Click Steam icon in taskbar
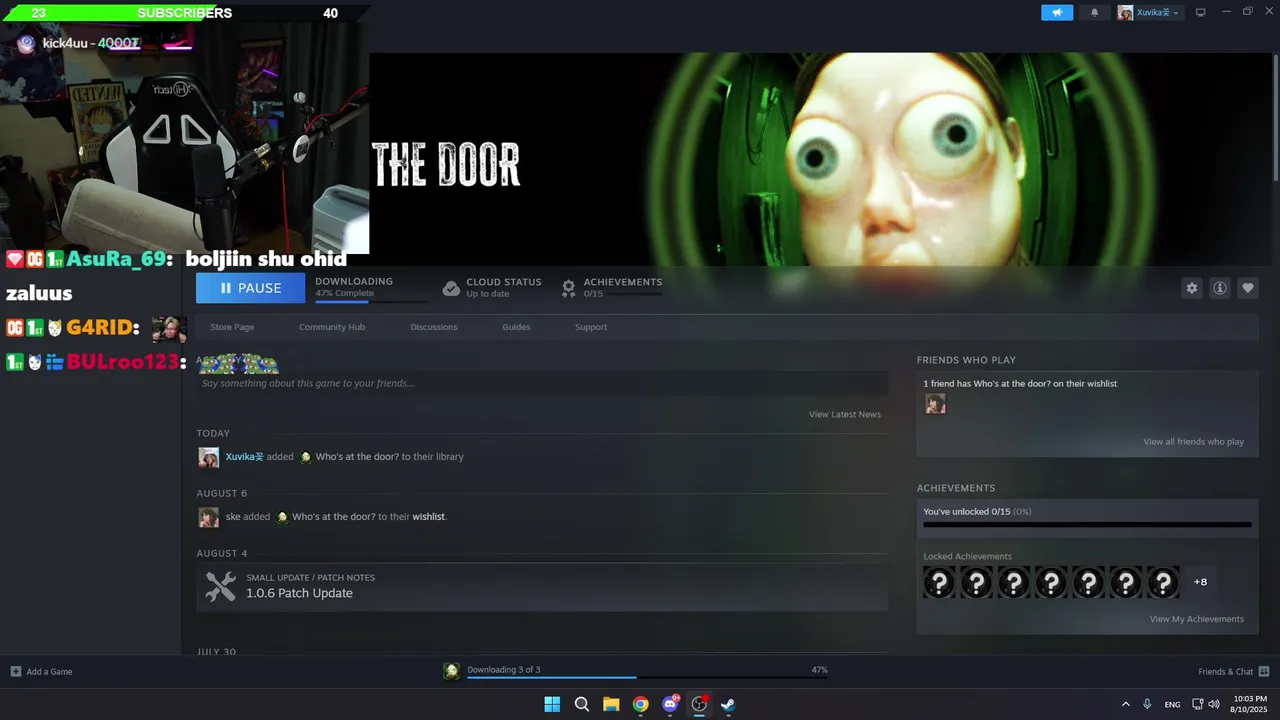Screen dimensions: 1280x720 (729, 704)
